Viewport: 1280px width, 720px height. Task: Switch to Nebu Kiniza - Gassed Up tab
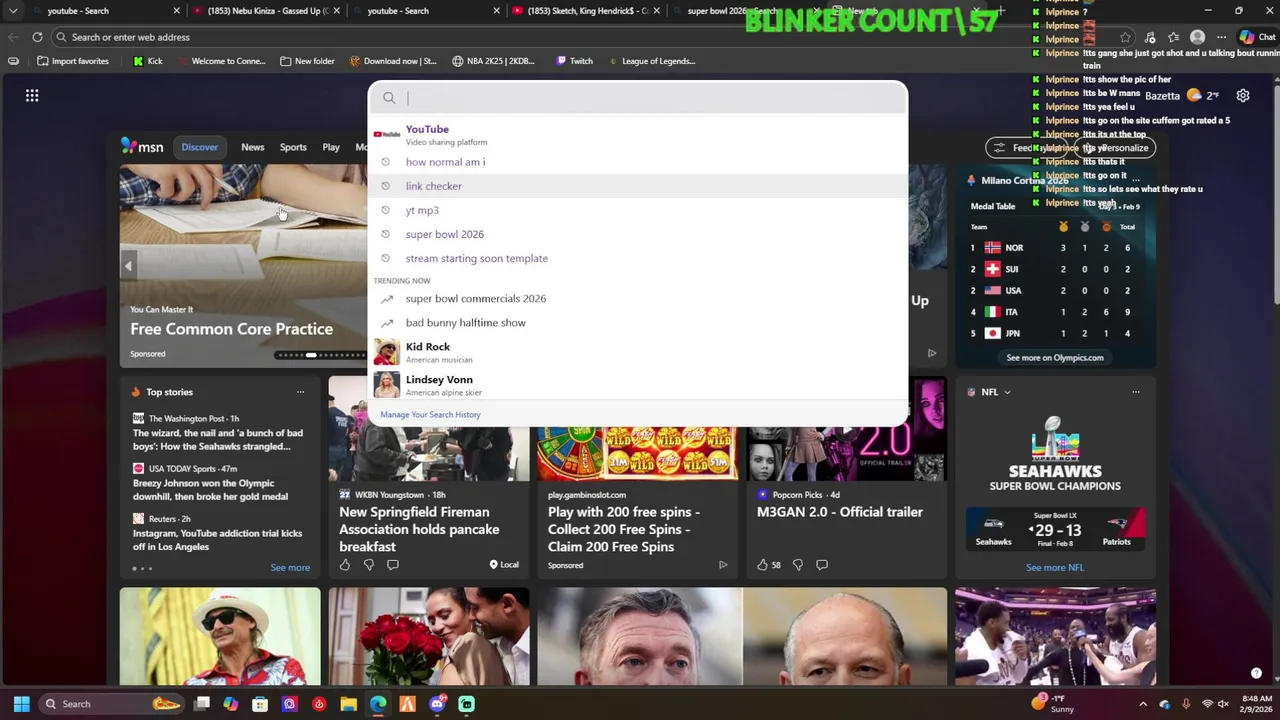tap(267, 11)
